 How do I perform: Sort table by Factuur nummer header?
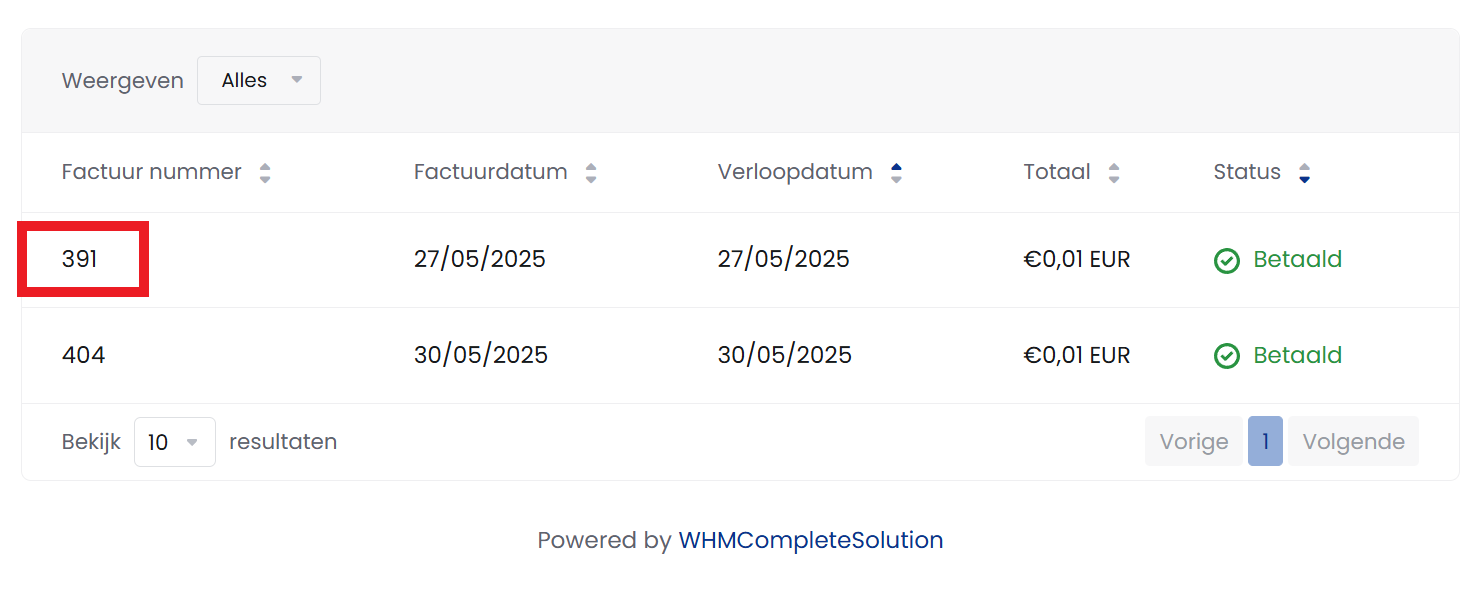click(152, 172)
